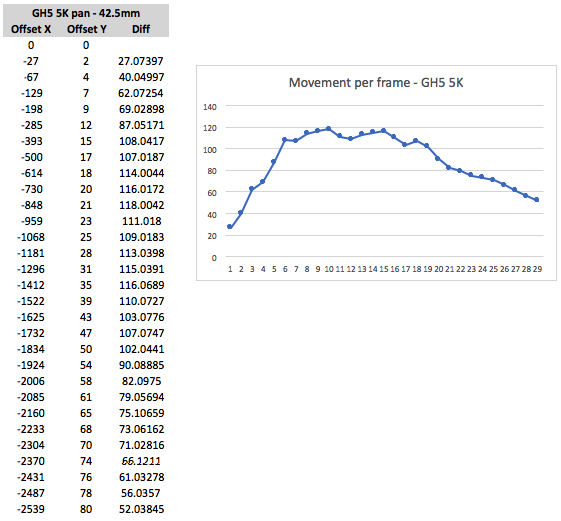The width and height of the screenshot is (561, 521).
Task: Select the Diff cell 111.018
Action: pos(142,221)
